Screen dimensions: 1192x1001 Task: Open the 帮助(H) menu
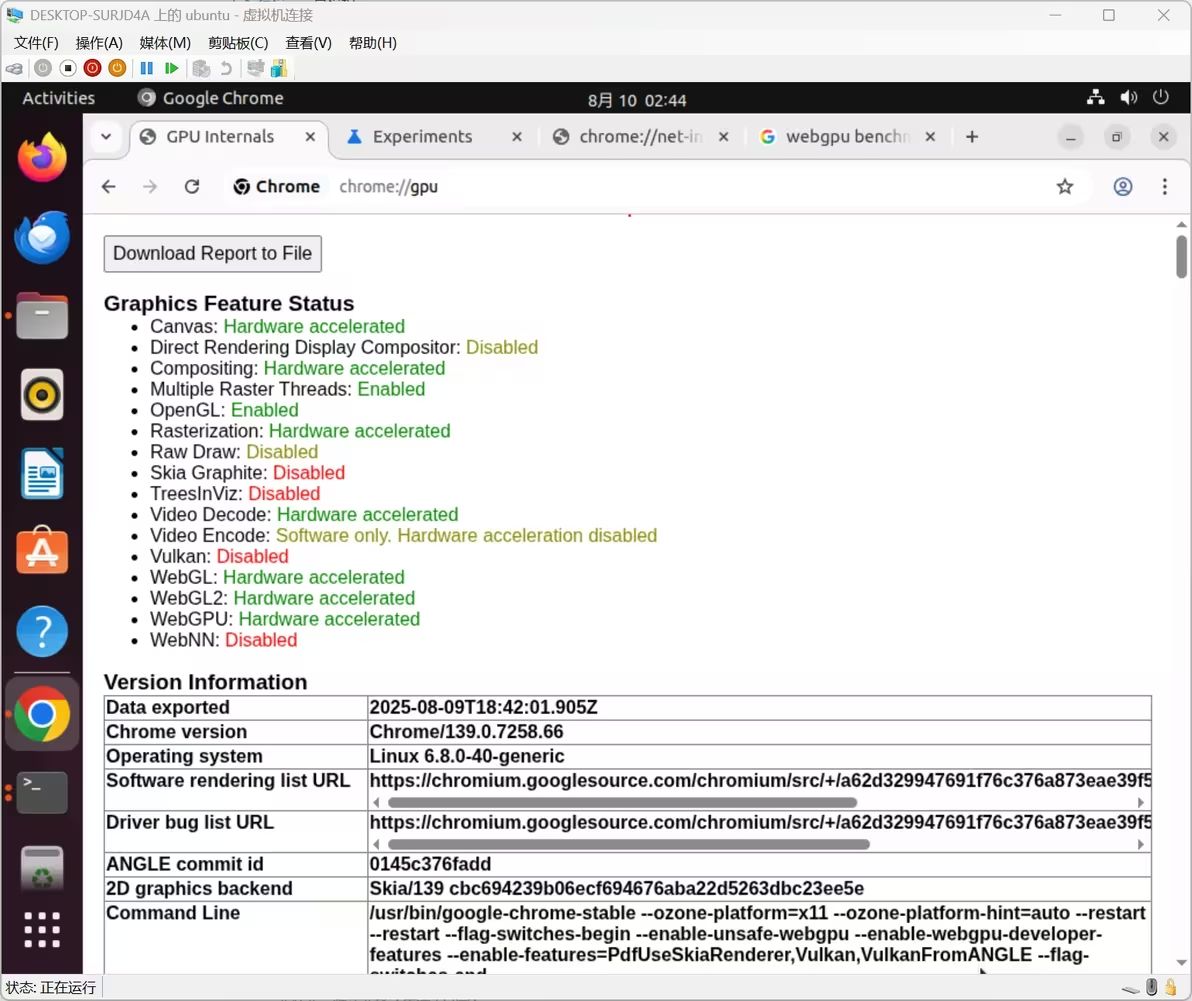pos(372,43)
